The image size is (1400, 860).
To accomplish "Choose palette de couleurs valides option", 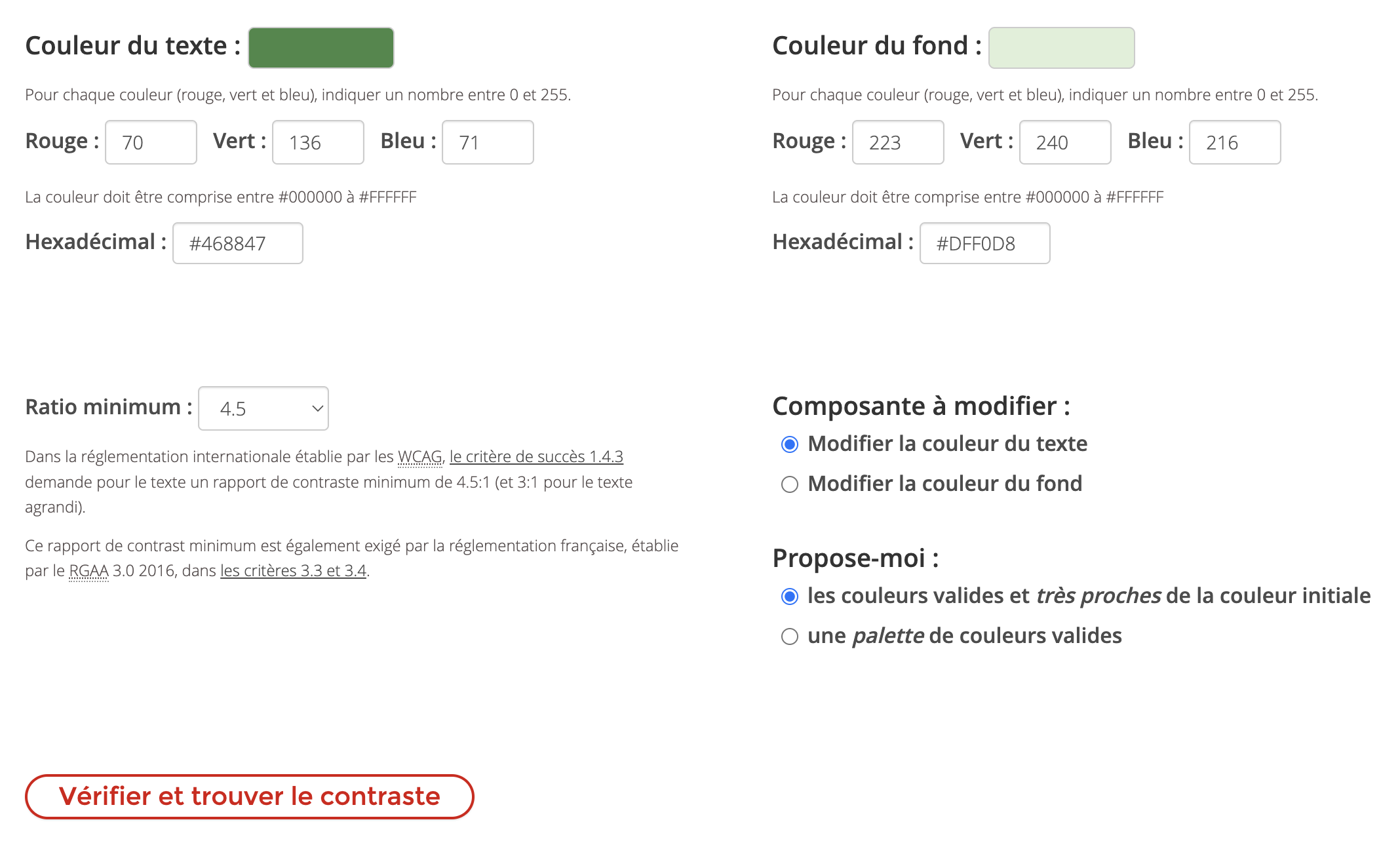I will pyautogui.click(x=790, y=636).
